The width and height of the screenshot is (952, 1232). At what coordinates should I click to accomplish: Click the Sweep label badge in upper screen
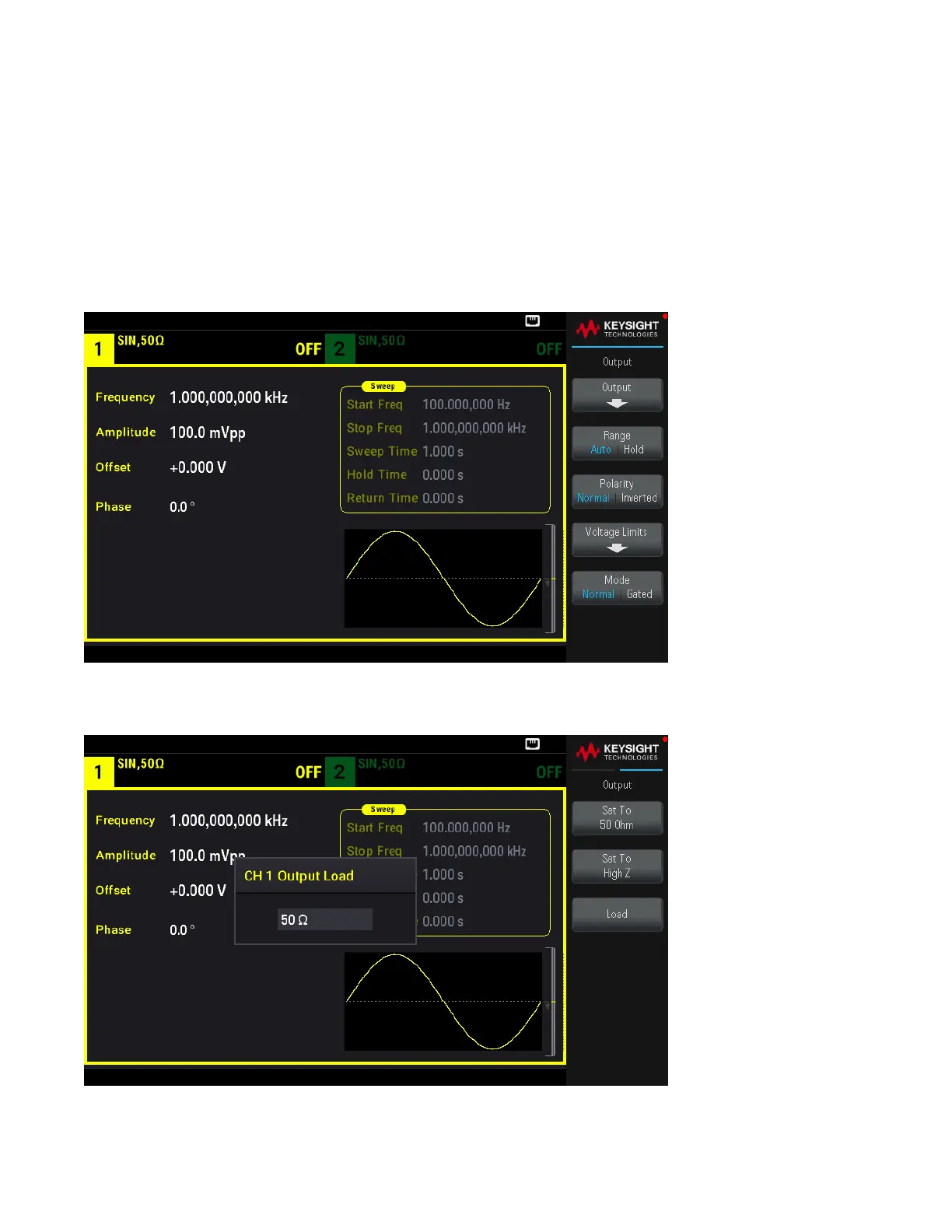pyautogui.click(x=383, y=386)
